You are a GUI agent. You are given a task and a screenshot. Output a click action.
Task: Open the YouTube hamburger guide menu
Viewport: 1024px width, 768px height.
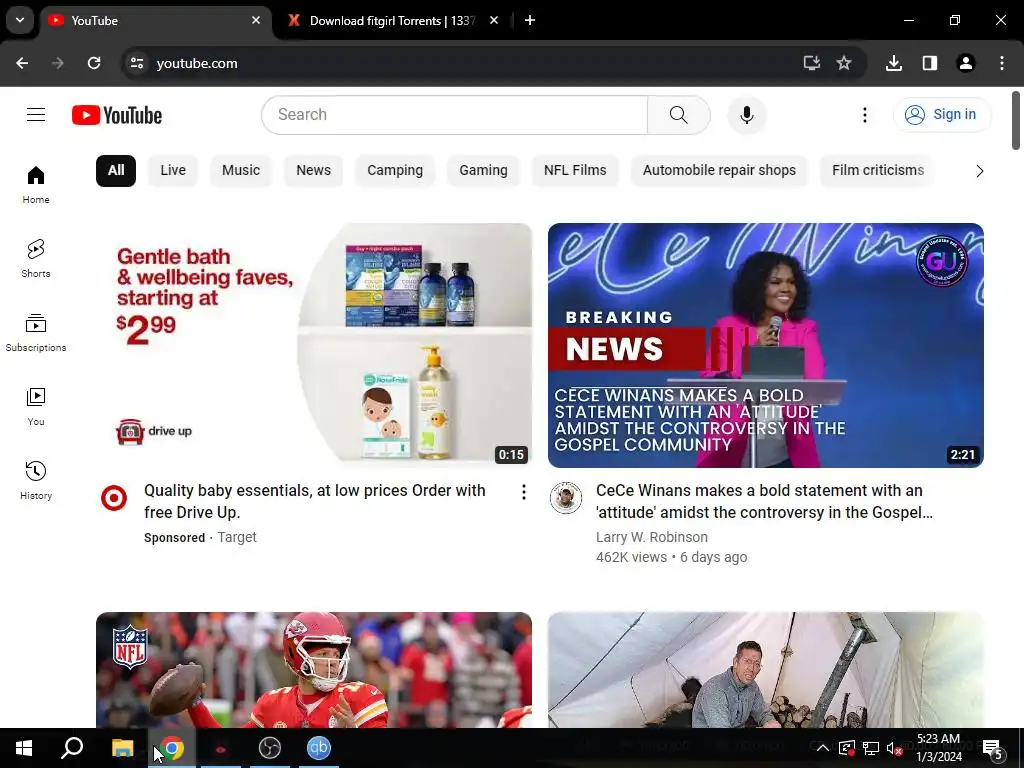tap(36, 115)
